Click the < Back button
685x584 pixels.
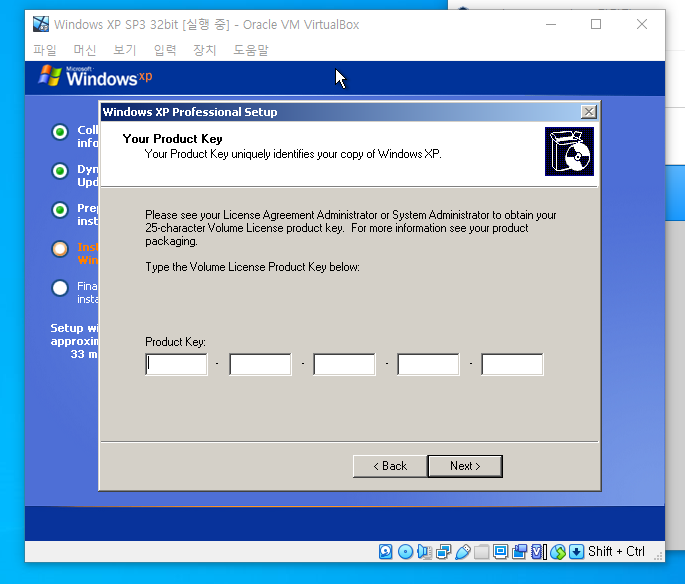coord(390,466)
